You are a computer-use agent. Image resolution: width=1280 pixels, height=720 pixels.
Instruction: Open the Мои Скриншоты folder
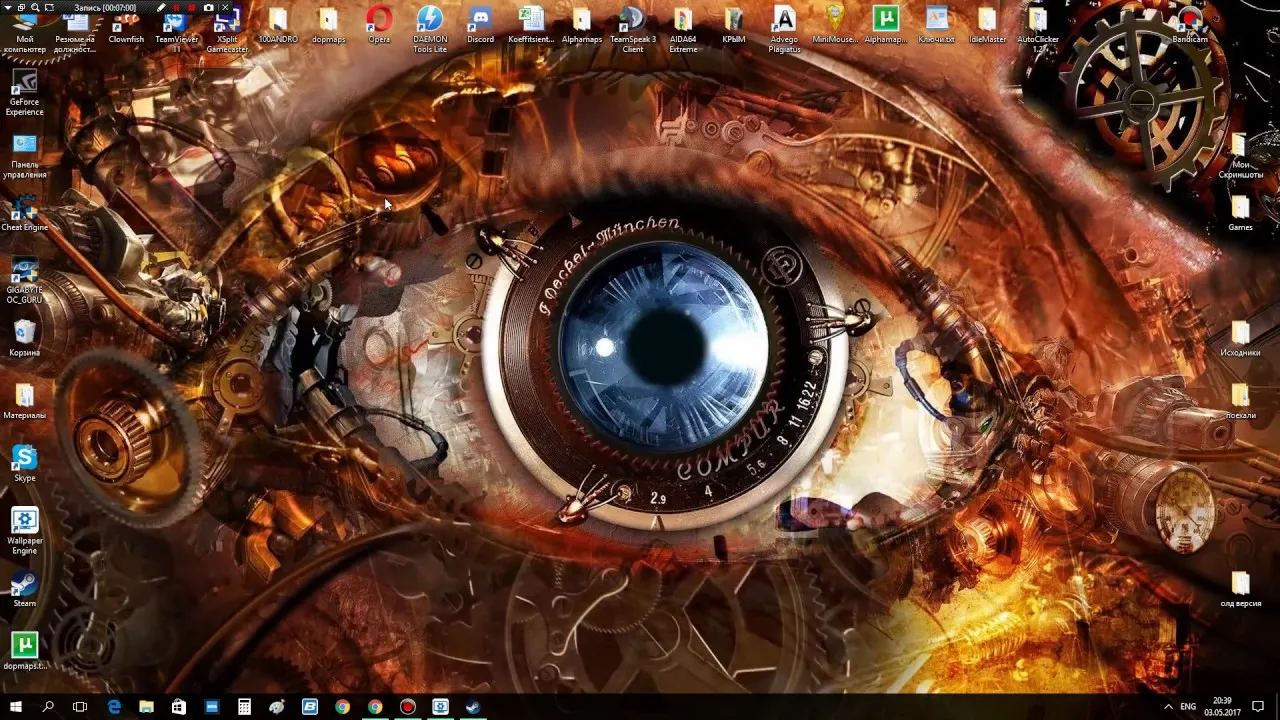pyautogui.click(x=1240, y=156)
